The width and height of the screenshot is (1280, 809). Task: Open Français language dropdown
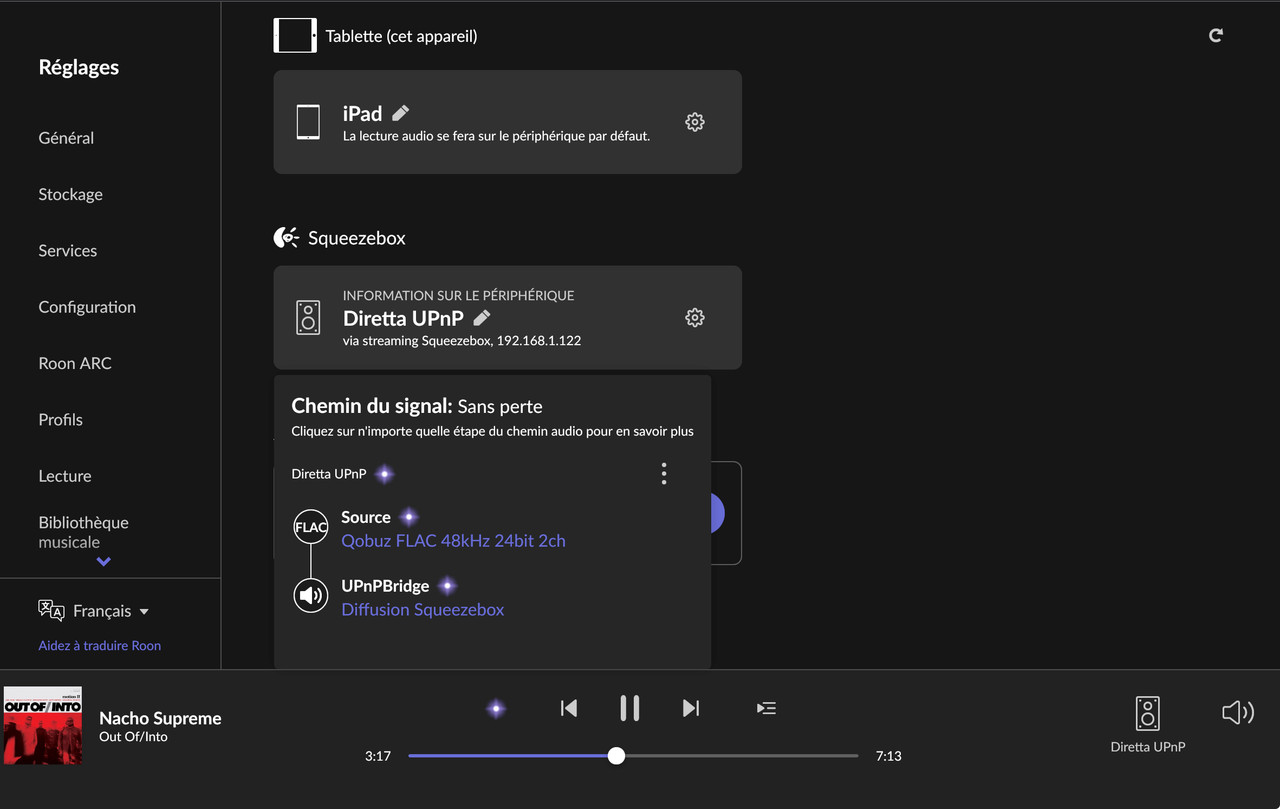click(111, 611)
